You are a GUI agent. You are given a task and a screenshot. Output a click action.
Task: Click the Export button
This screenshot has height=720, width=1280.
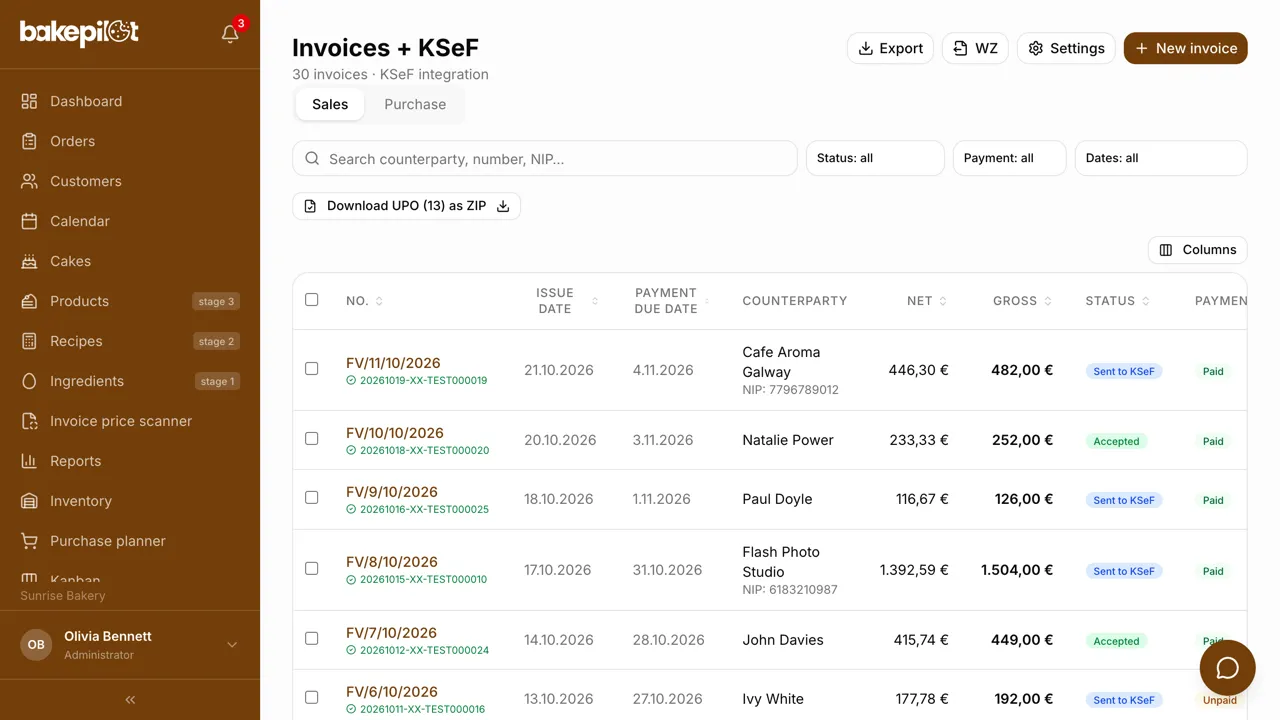[x=890, y=48]
